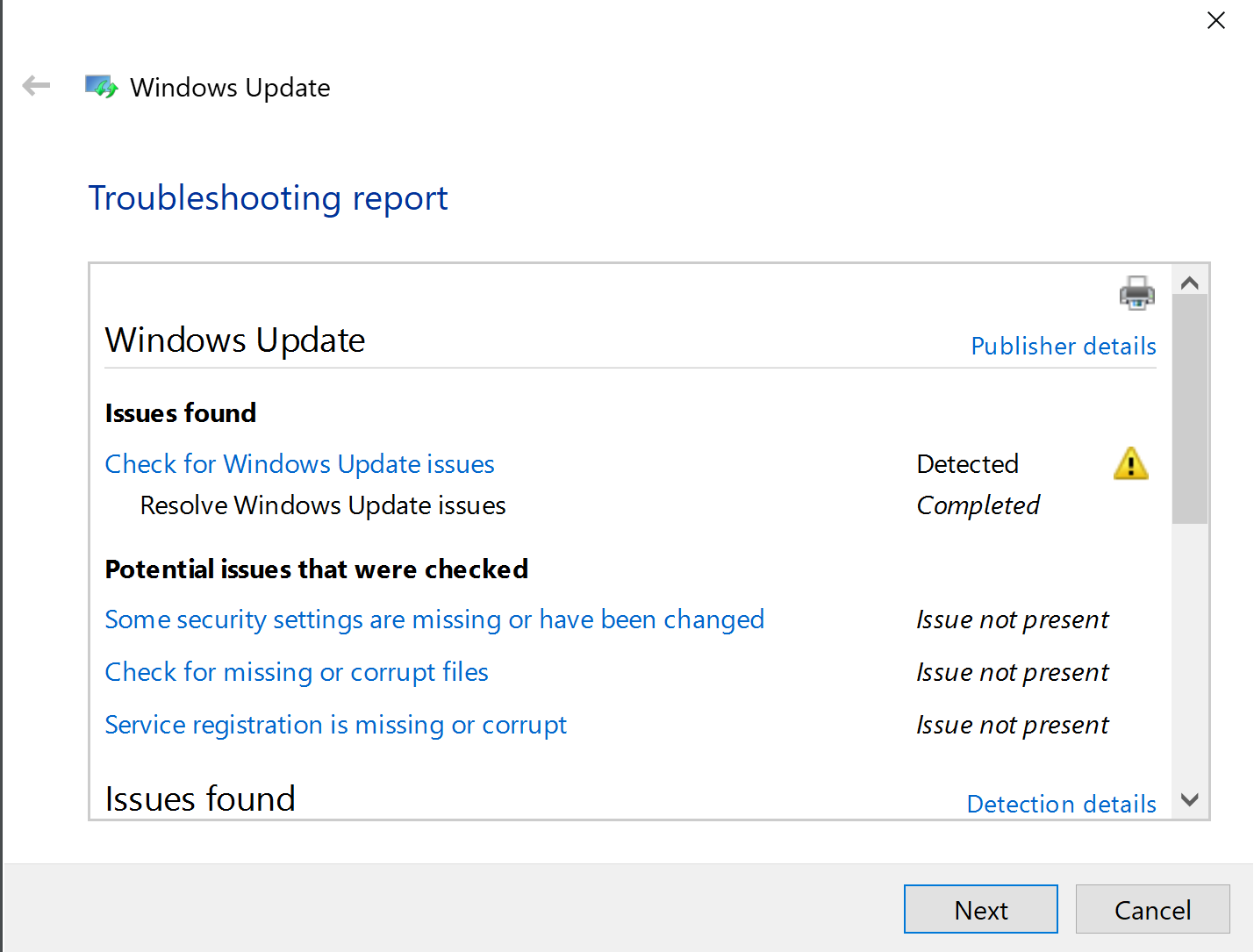Image resolution: width=1254 pixels, height=952 pixels.
Task: Close the troubleshooter window
Action: 1215,20
